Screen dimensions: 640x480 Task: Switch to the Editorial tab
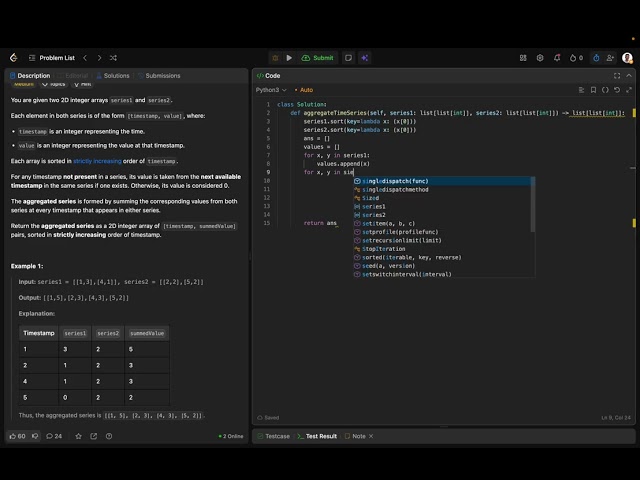(x=73, y=76)
